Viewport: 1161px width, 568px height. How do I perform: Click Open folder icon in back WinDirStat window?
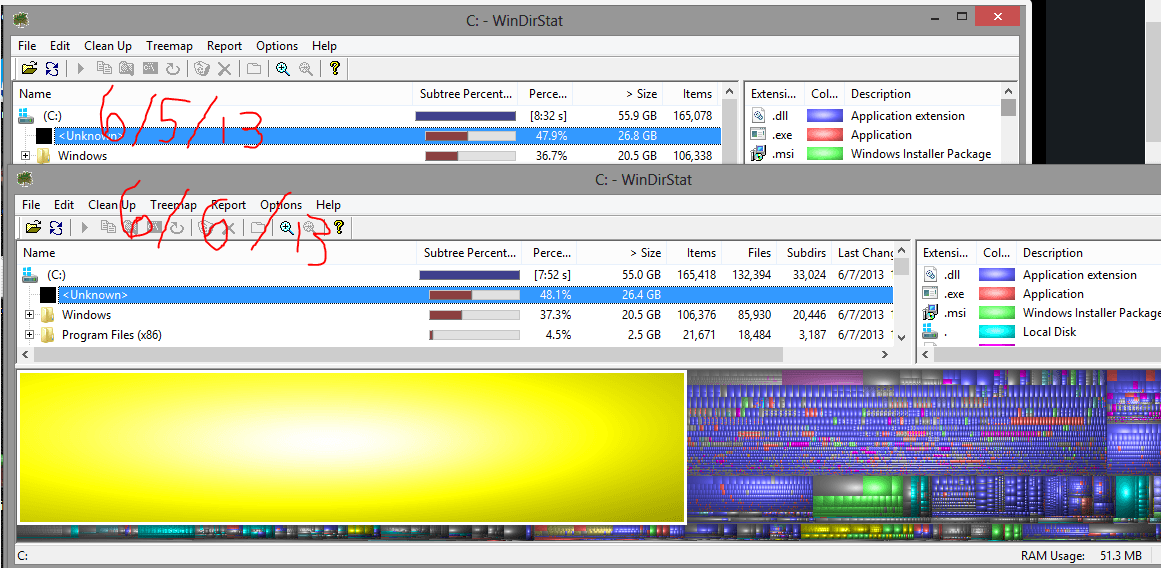(x=29, y=69)
